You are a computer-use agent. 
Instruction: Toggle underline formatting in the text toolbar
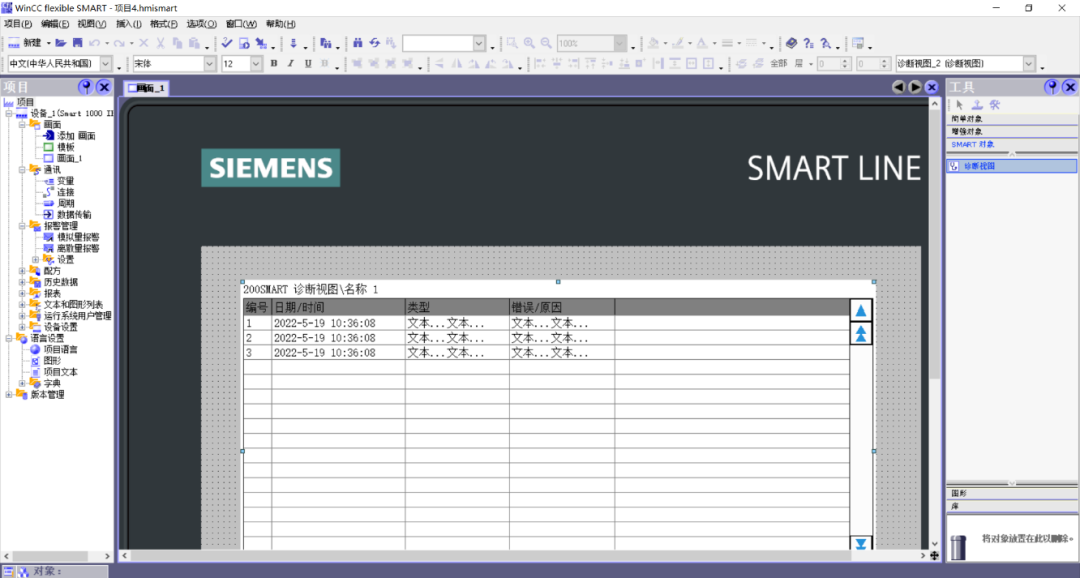pos(307,62)
